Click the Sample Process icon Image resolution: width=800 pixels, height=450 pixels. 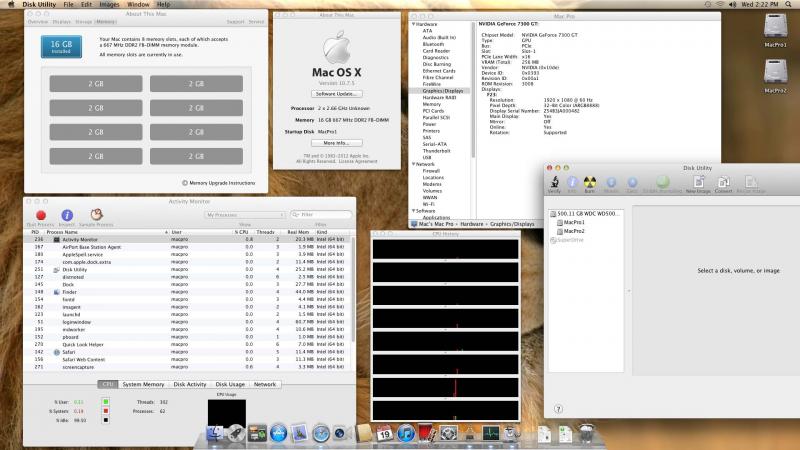pos(98,214)
